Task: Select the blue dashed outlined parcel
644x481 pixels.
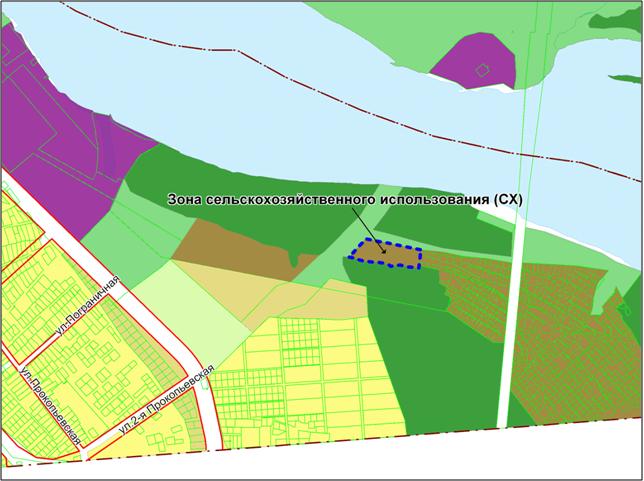Action: click(388, 254)
